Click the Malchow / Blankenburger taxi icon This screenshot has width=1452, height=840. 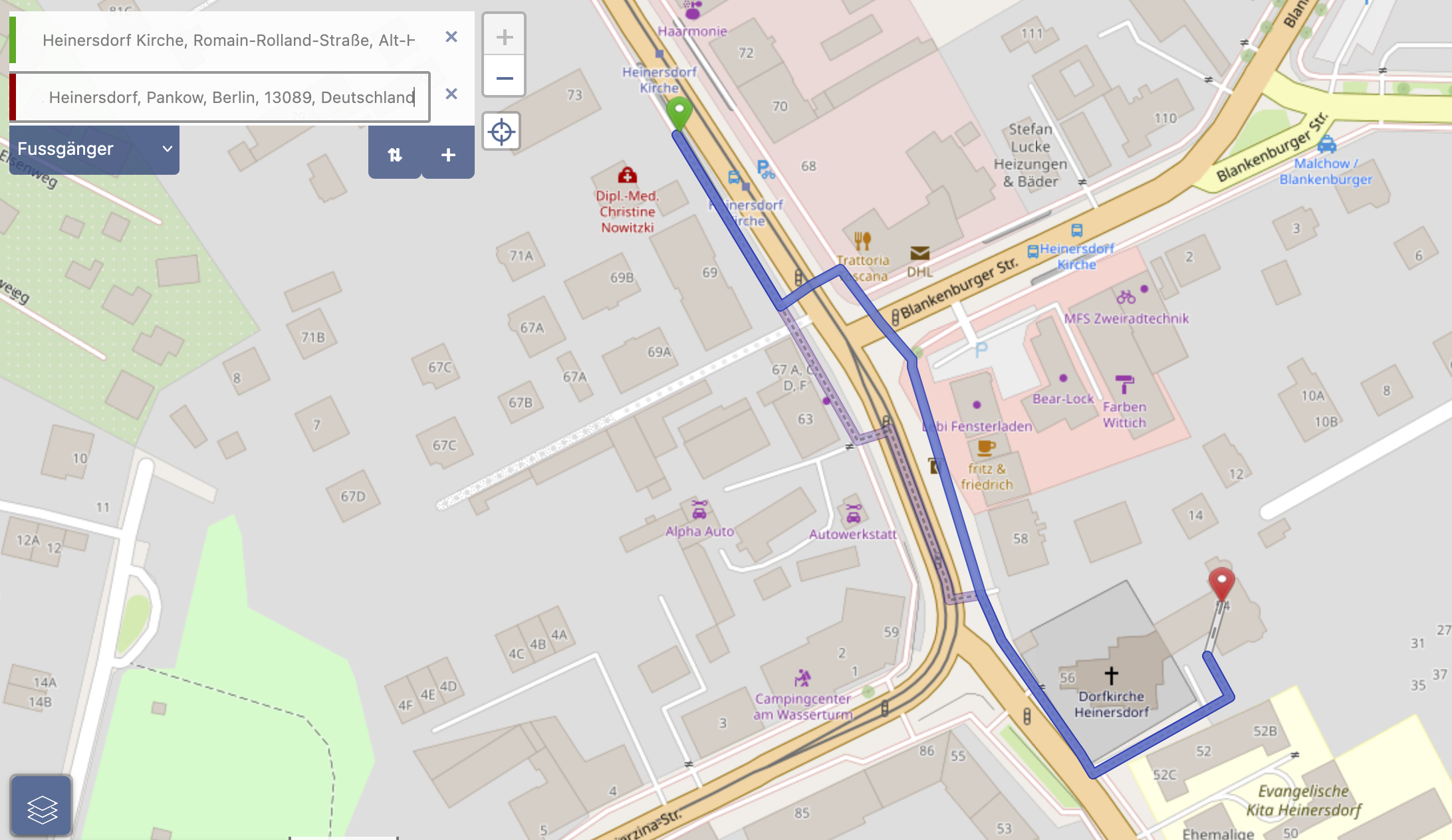click(1326, 144)
